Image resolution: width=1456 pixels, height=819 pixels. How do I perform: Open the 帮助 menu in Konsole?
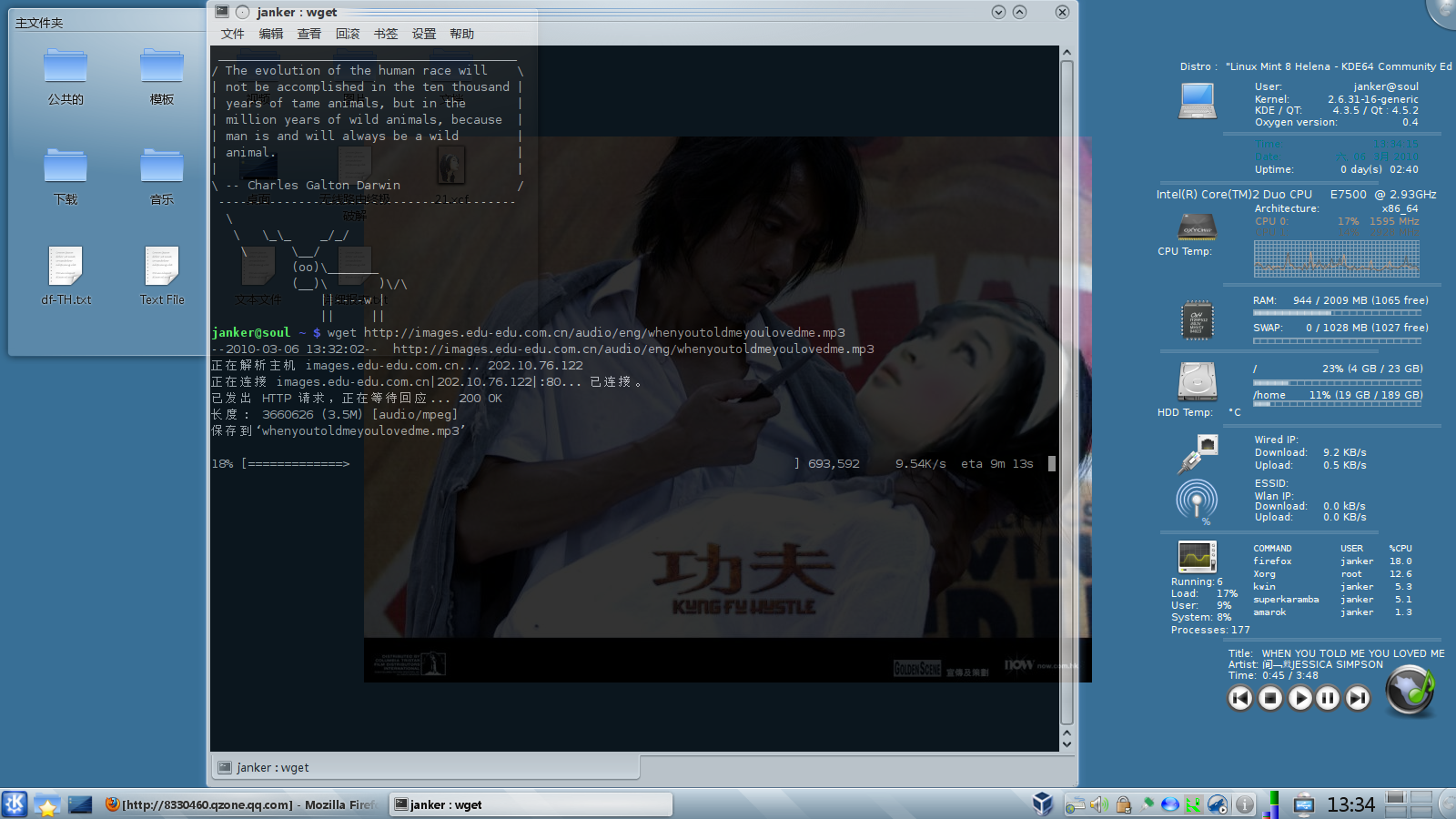click(462, 34)
